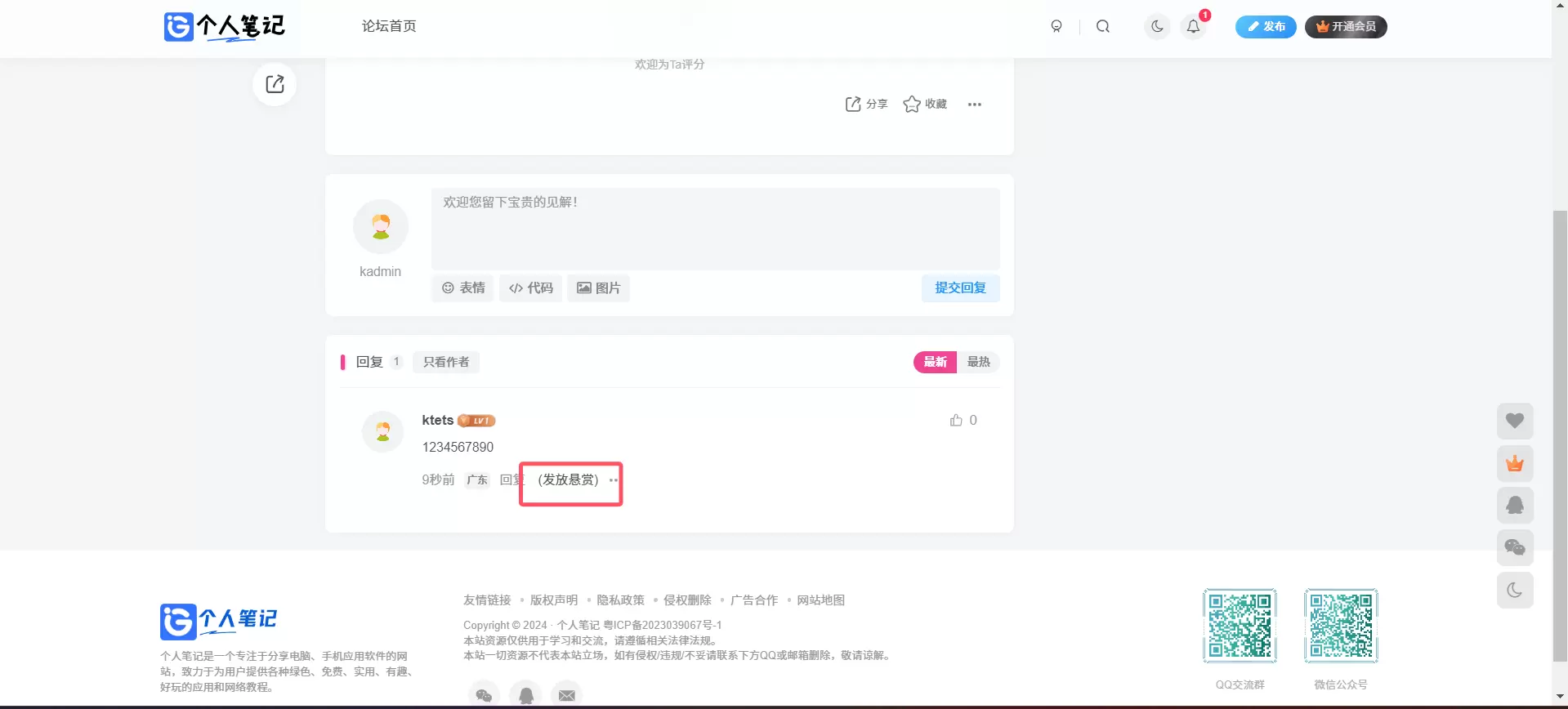The image size is (1568, 709).
Task: Toggle 只看作者 filter on replies
Action: [x=446, y=362]
